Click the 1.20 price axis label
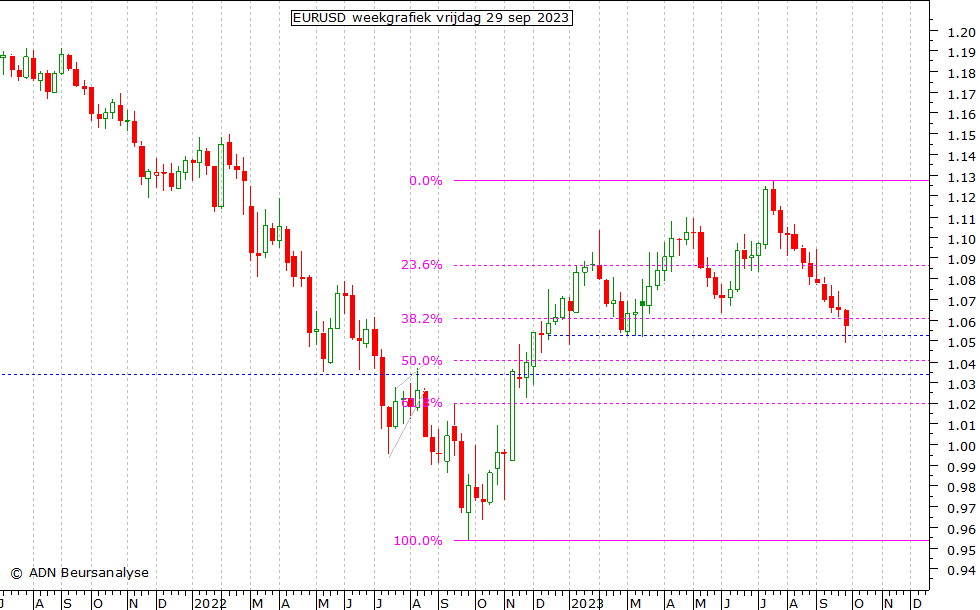 [961, 32]
